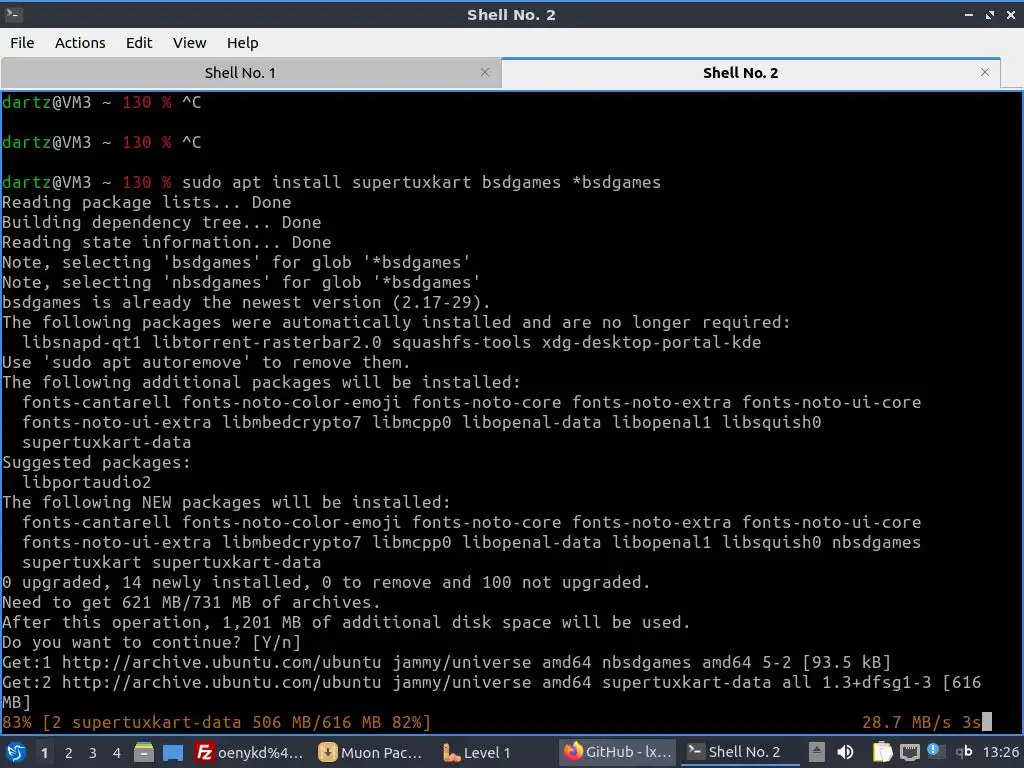Minimize the Shell No. 2 window
1024x768 pixels.
point(968,14)
